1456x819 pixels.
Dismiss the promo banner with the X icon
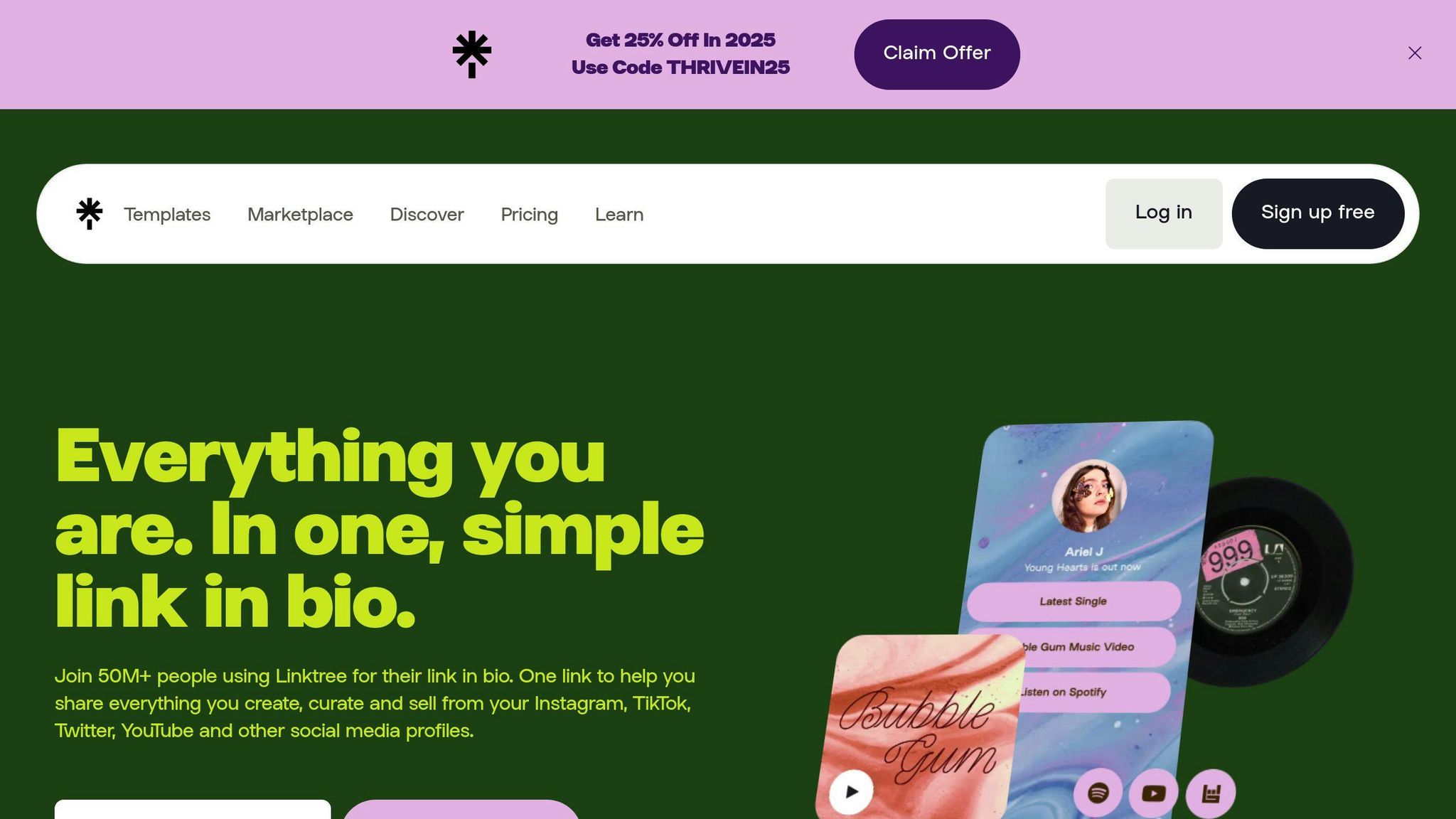pyautogui.click(x=1415, y=53)
